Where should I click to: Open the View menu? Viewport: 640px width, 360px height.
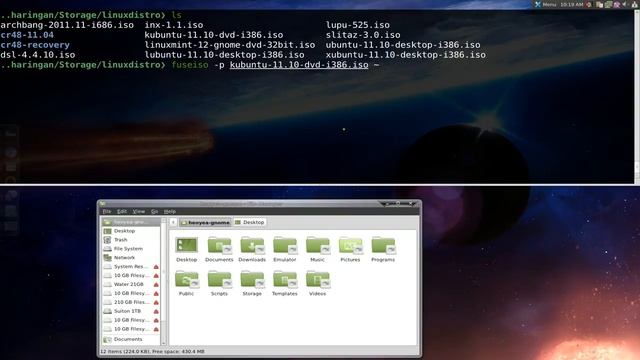pyautogui.click(x=139, y=211)
